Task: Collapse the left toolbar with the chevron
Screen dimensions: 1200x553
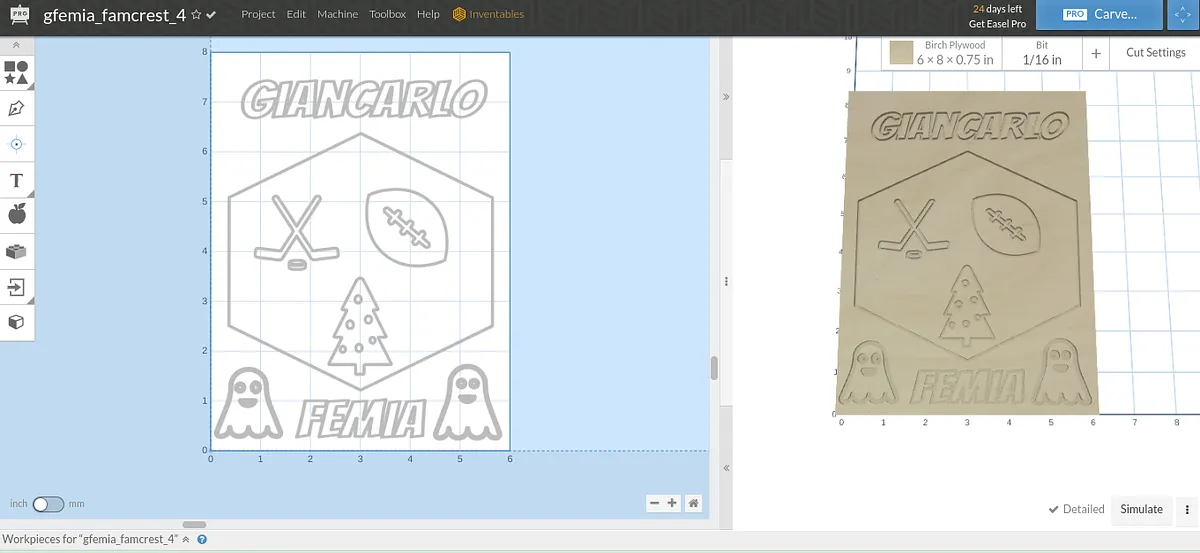Action: click(16, 46)
